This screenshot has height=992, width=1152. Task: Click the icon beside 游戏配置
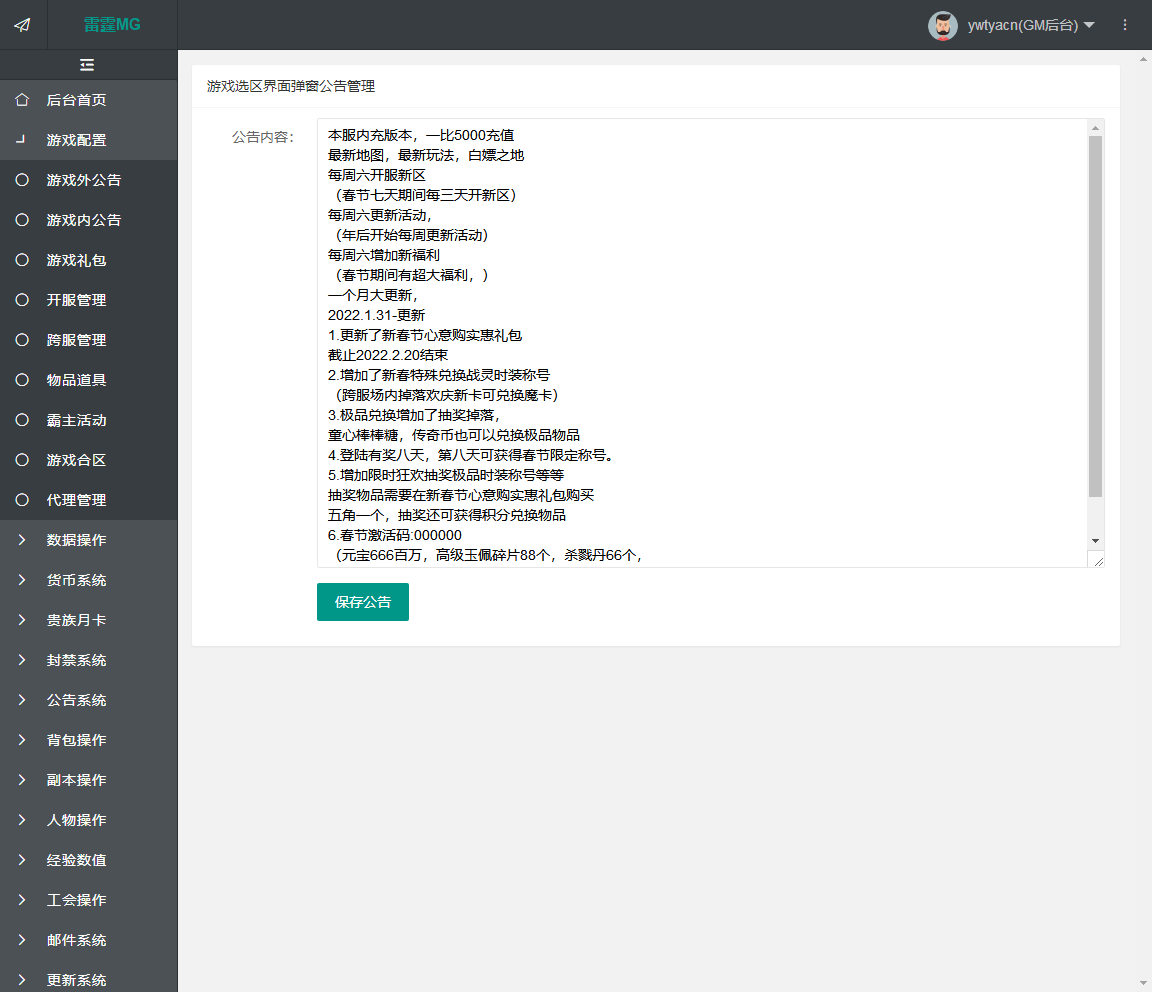tap(21, 139)
